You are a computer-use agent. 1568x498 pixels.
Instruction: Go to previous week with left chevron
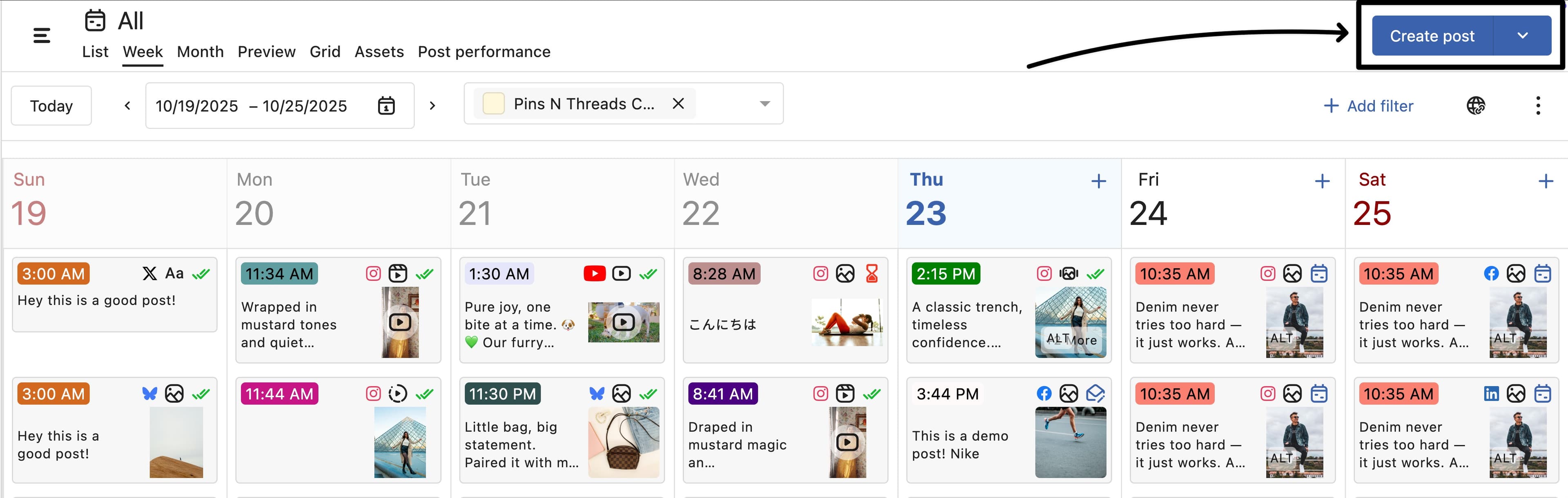[x=127, y=106]
